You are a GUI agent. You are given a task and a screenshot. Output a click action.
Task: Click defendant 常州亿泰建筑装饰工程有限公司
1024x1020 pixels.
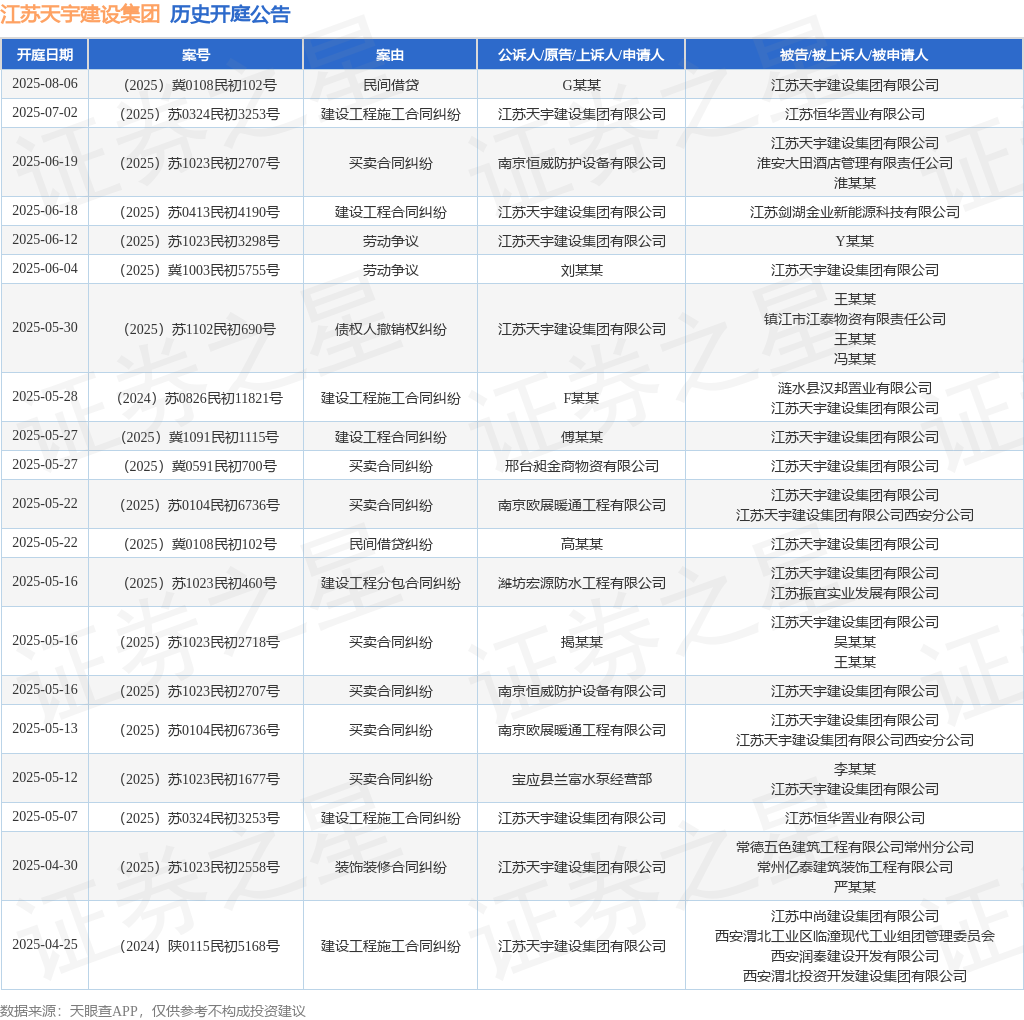pos(854,867)
